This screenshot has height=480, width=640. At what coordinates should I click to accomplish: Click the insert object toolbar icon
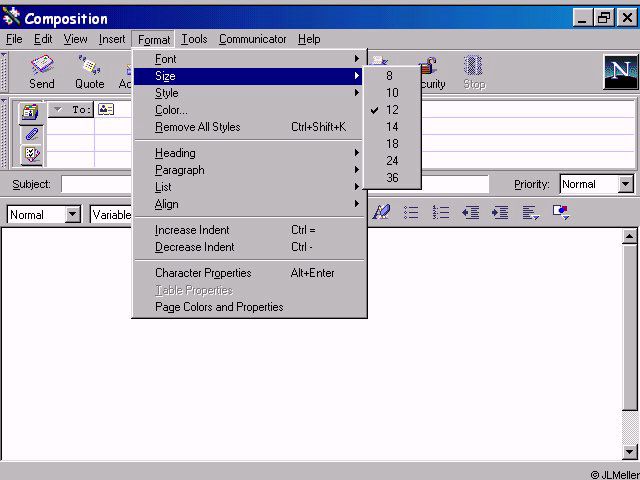[561, 212]
